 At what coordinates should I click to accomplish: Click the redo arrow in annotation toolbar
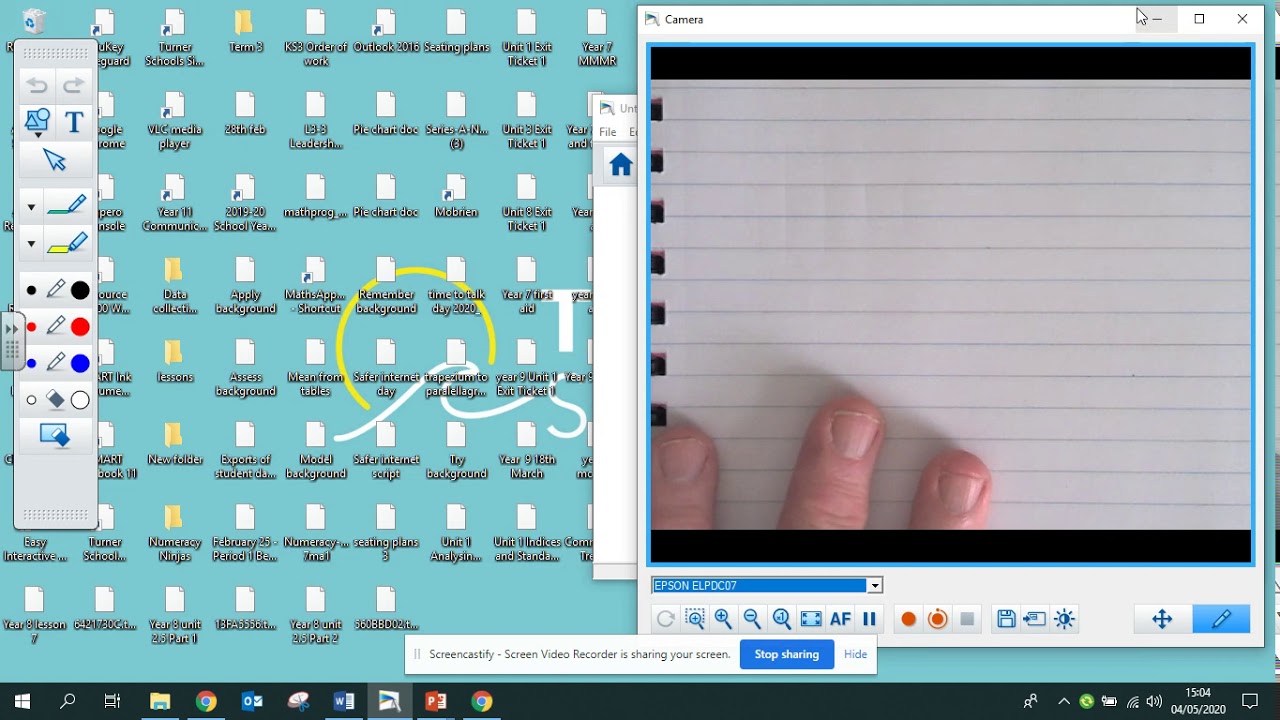(x=73, y=86)
